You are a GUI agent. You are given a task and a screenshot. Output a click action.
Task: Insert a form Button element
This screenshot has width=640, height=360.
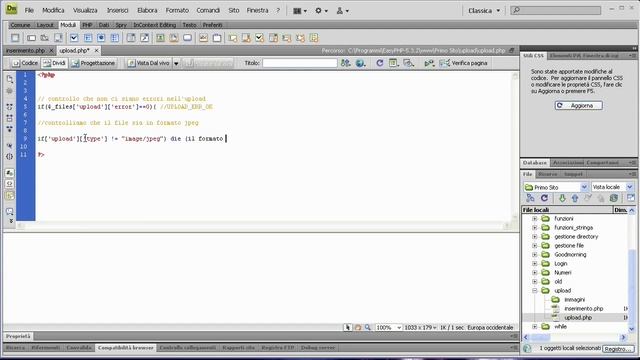[x=187, y=38]
